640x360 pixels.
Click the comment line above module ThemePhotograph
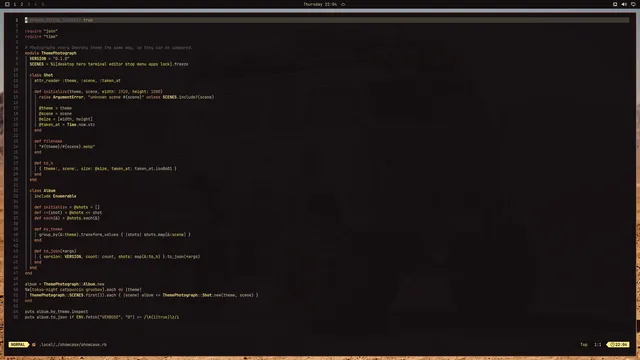pos(108,47)
